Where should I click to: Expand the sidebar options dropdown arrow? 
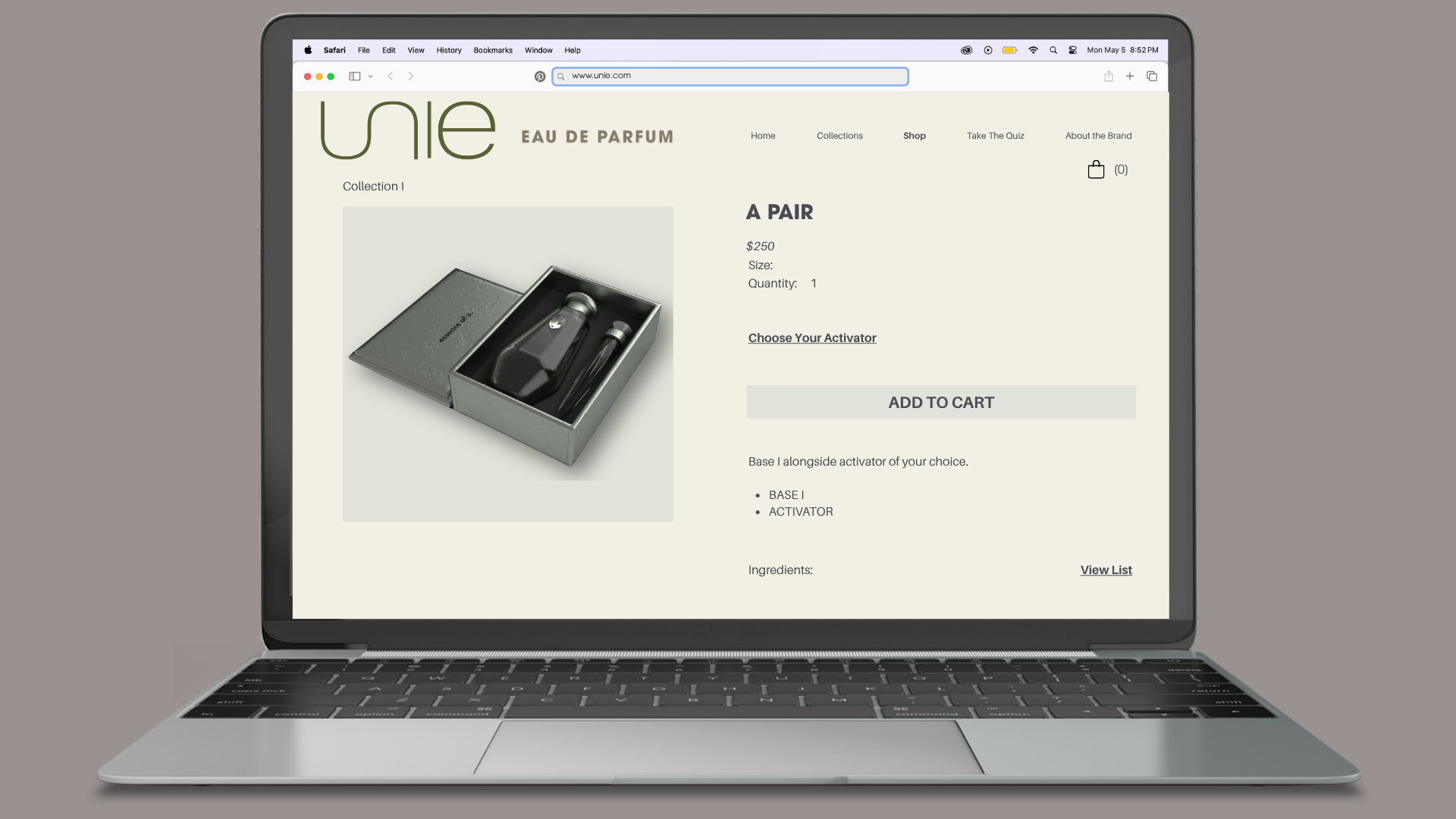[371, 77]
